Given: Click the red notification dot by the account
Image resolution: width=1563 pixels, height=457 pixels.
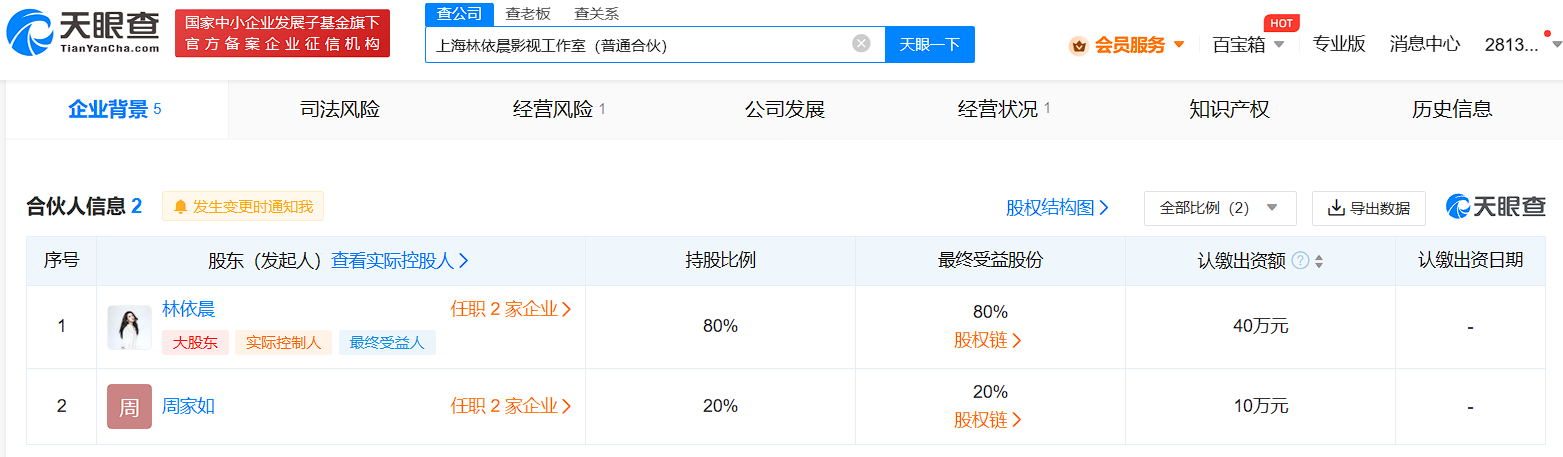Looking at the screenshot, I should pyautogui.click(x=1548, y=33).
